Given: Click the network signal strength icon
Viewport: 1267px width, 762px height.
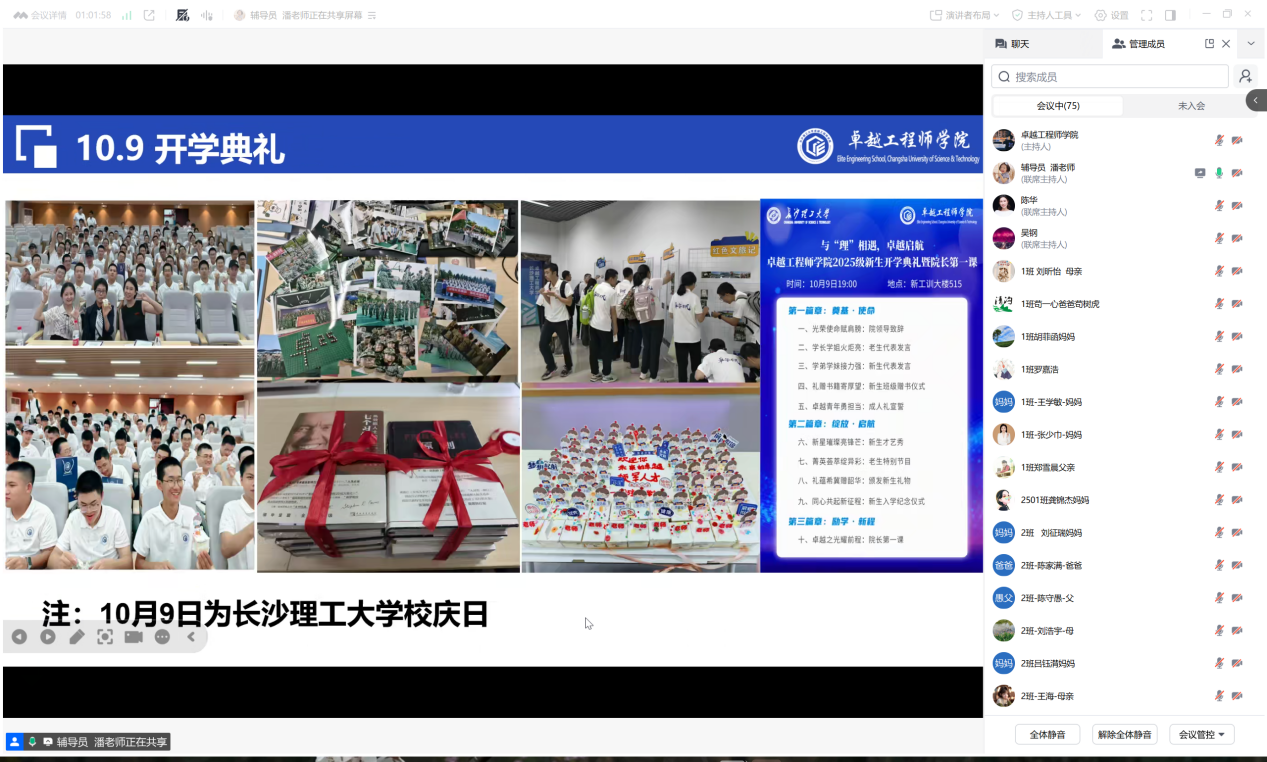Looking at the screenshot, I should coord(127,15).
